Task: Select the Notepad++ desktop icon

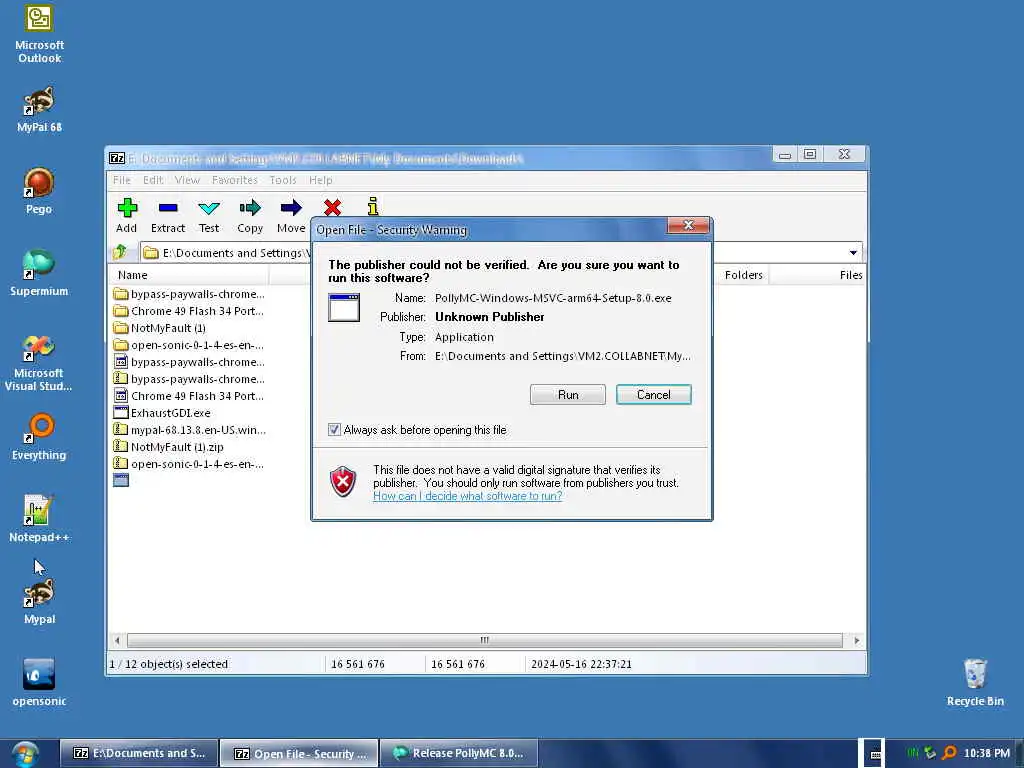Action: (39, 519)
